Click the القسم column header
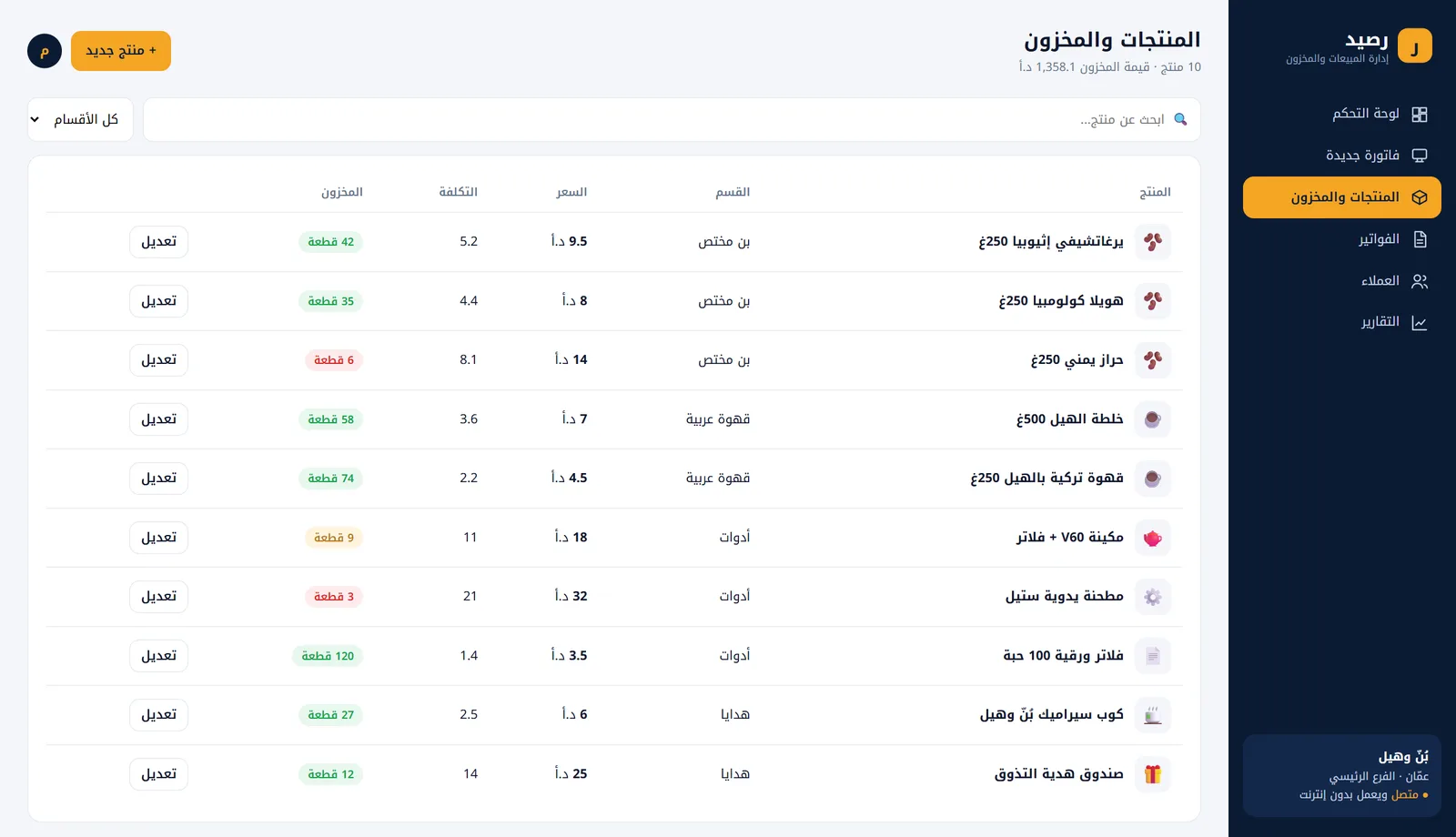 pyautogui.click(x=733, y=192)
